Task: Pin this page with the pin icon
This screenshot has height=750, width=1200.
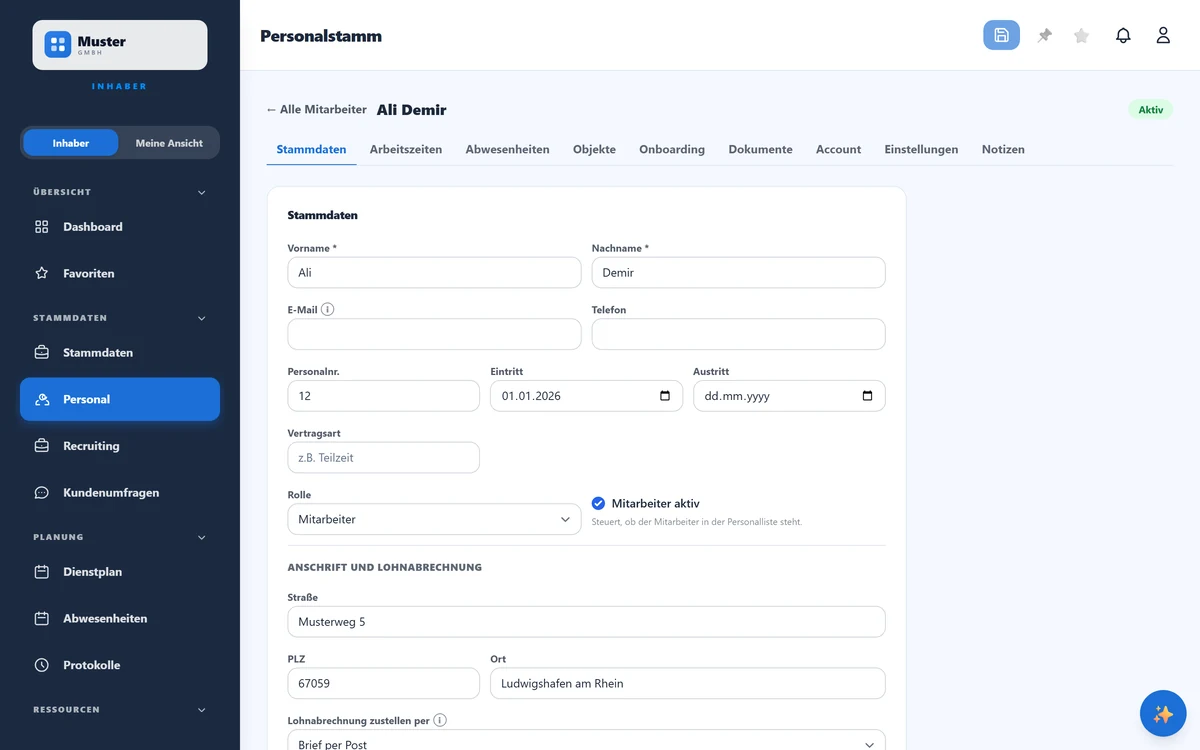Action: coord(1045,35)
